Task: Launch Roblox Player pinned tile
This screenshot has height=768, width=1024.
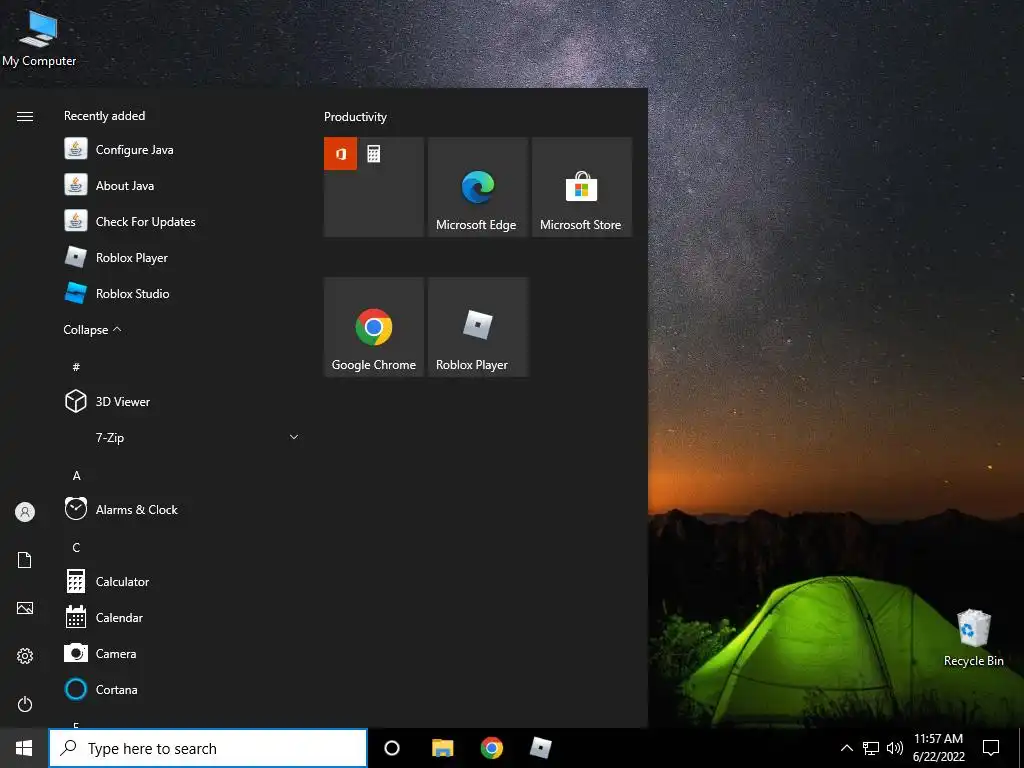Action: click(477, 327)
